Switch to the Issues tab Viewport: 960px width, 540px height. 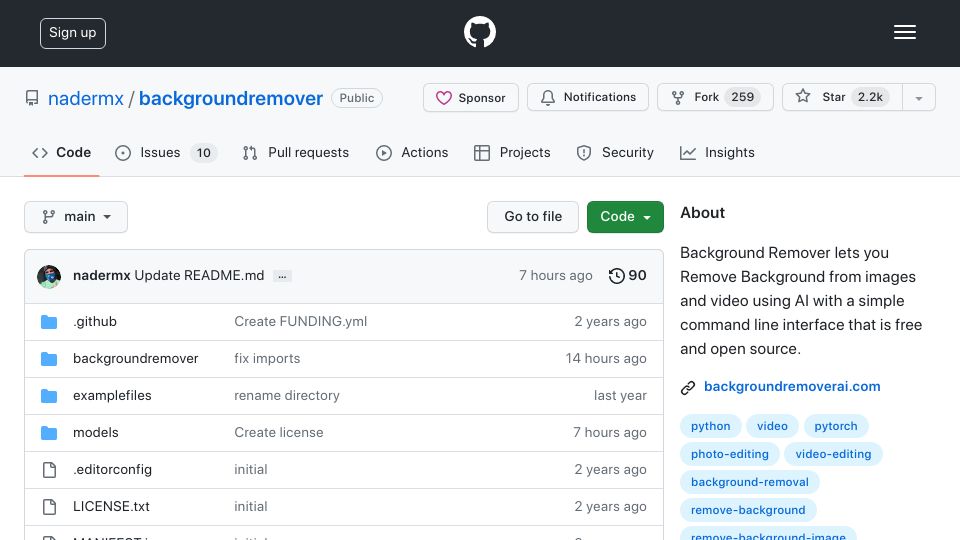pyautogui.click(x=166, y=152)
